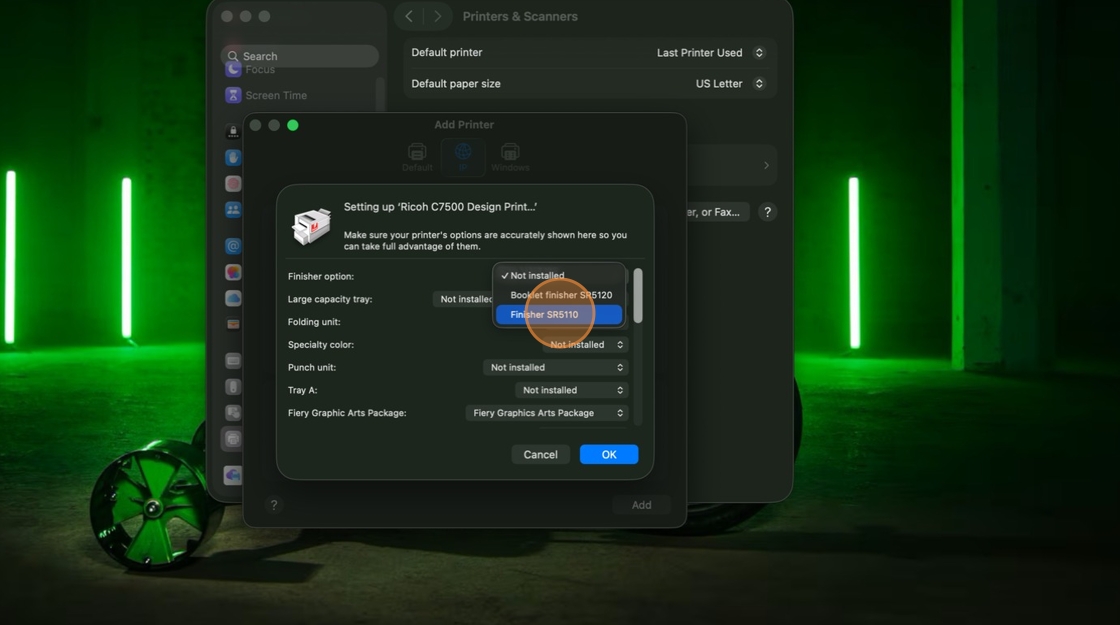Open Mouse settings icon

(x=233, y=386)
